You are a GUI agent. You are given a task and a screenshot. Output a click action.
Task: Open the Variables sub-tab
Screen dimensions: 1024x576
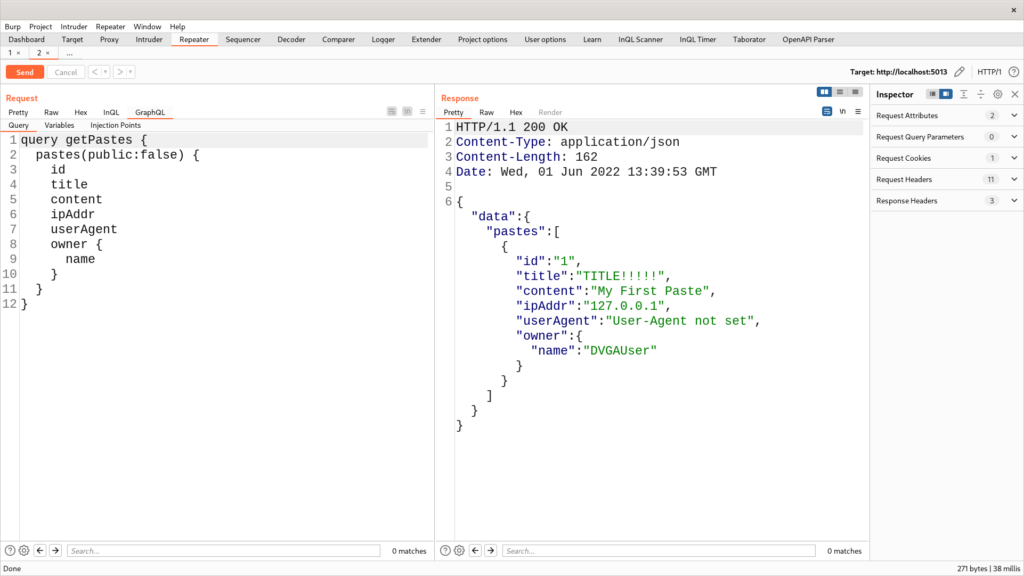(x=59, y=125)
